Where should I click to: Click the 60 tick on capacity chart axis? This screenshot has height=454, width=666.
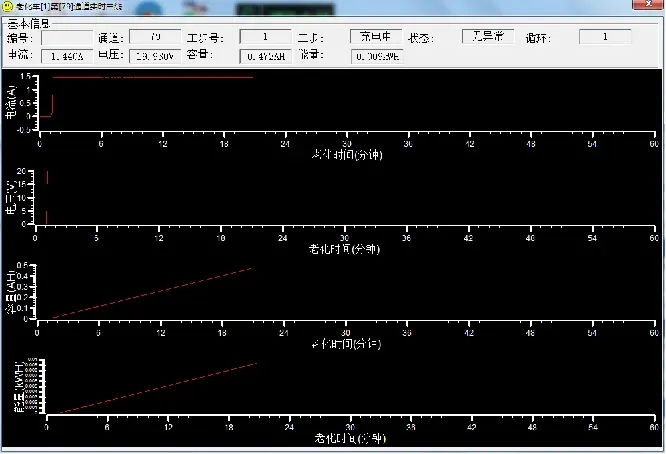[653, 333]
